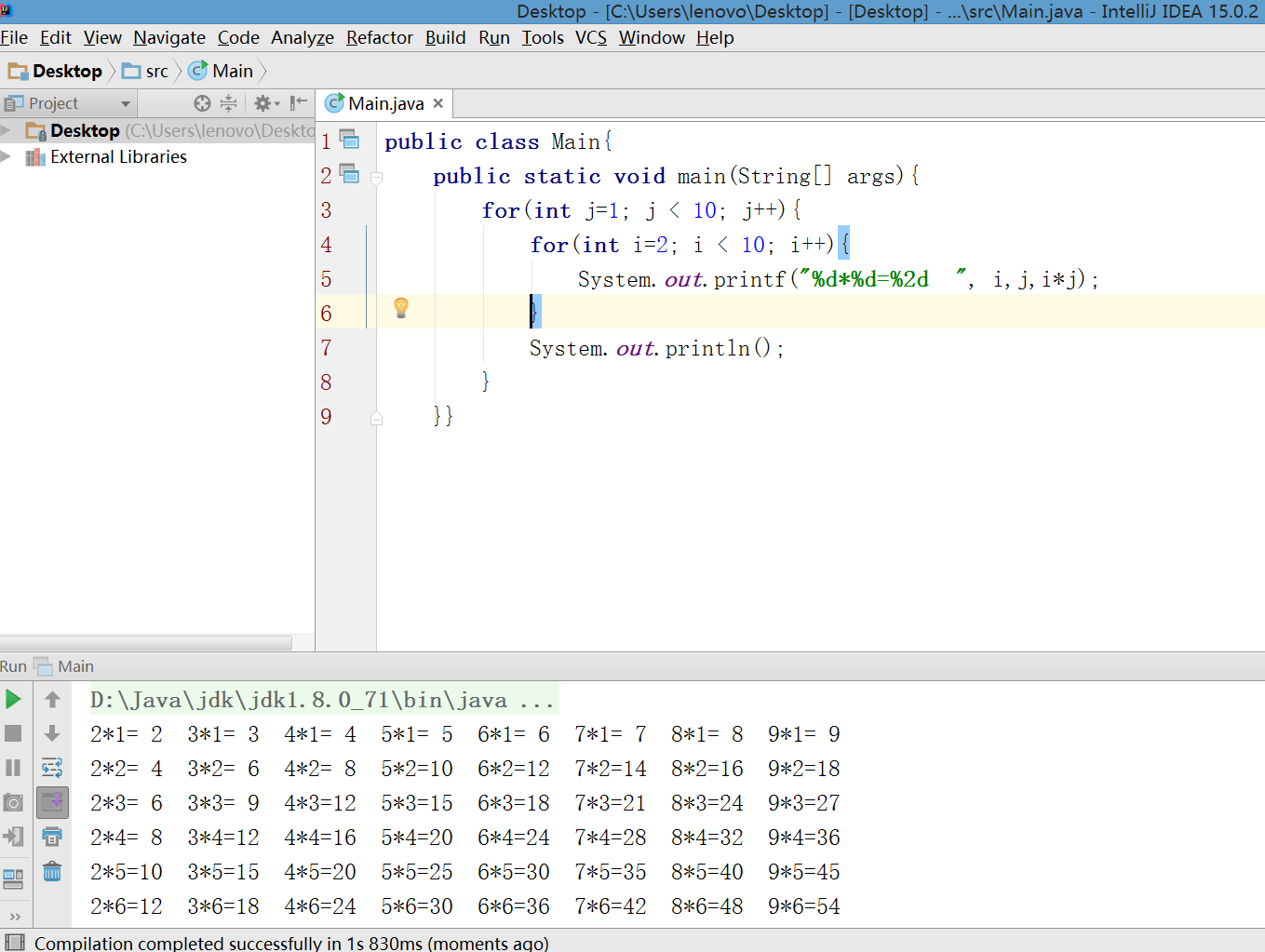Click the Up stack trace arrow

[52, 699]
